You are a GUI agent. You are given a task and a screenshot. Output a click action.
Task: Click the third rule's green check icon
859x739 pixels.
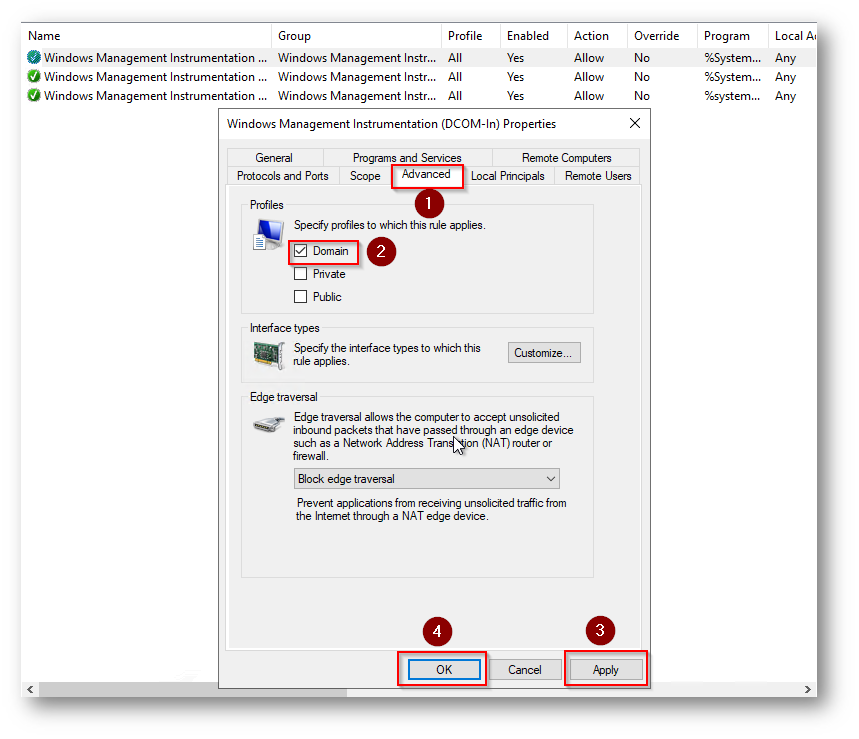tap(34, 95)
